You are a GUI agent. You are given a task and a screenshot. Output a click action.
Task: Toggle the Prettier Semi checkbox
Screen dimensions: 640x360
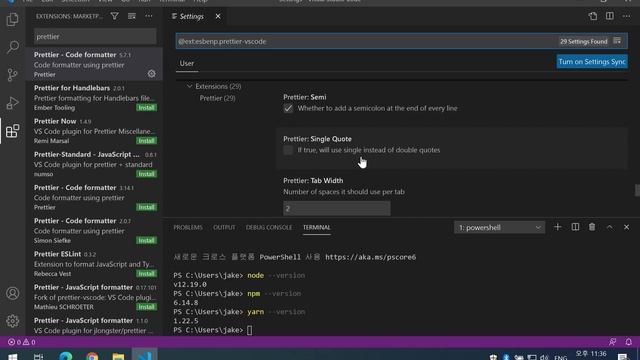pyautogui.click(x=288, y=108)
